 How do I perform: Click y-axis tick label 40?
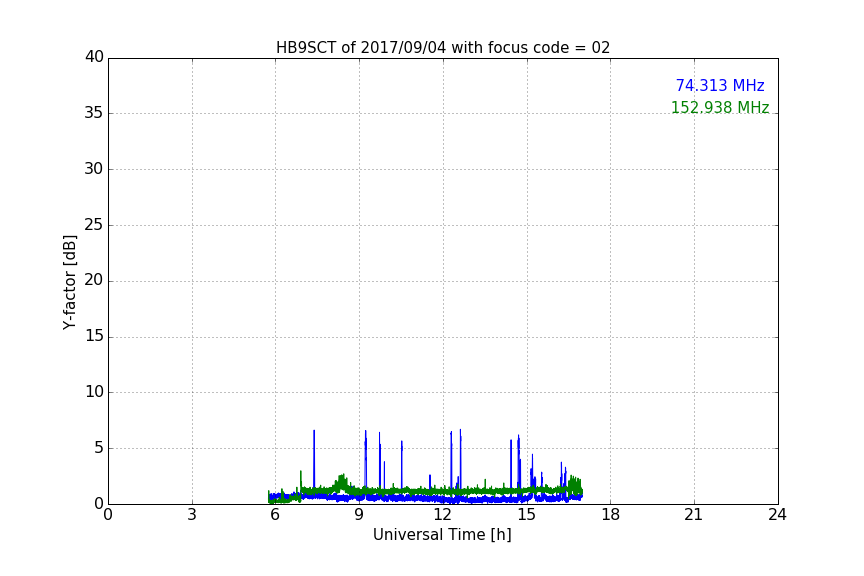pos(94,57)
